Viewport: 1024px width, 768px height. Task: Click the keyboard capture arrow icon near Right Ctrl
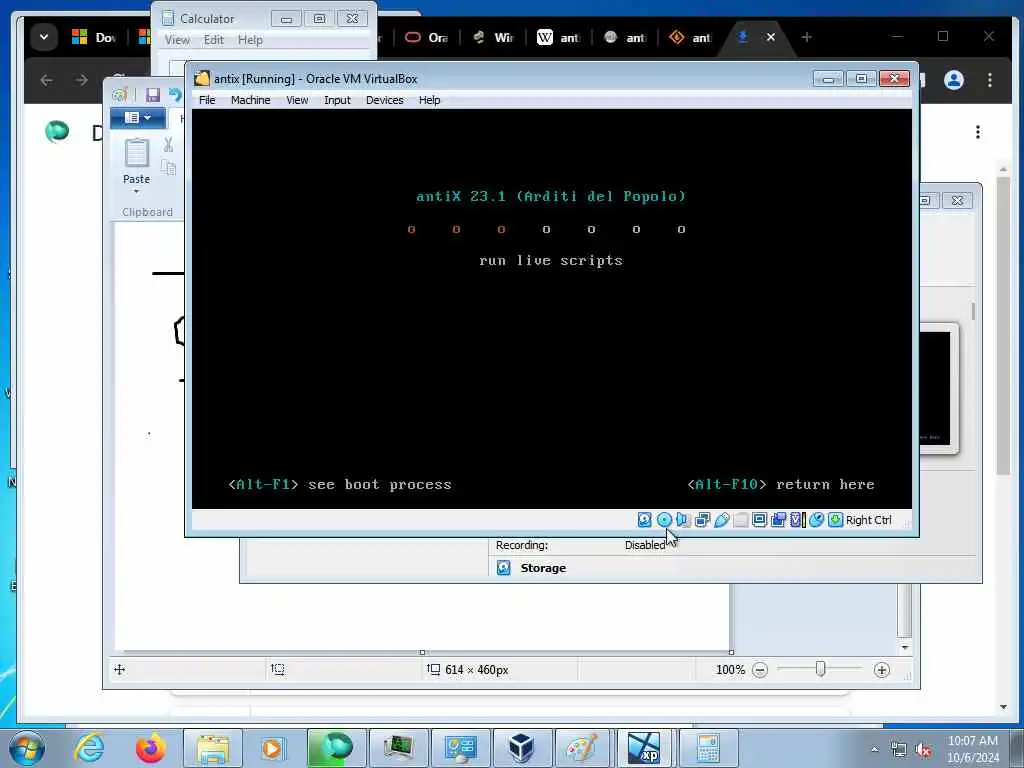click(835, 520)
